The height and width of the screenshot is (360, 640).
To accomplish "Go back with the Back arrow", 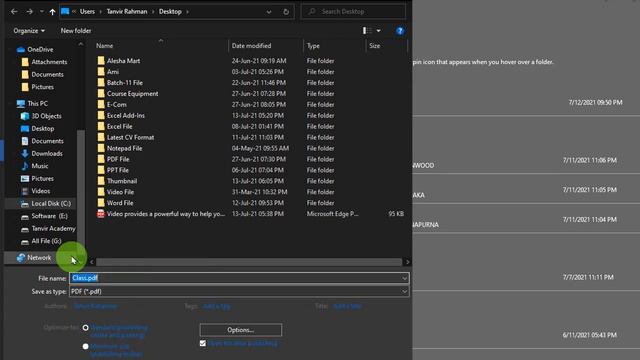I will click(14, 12).
